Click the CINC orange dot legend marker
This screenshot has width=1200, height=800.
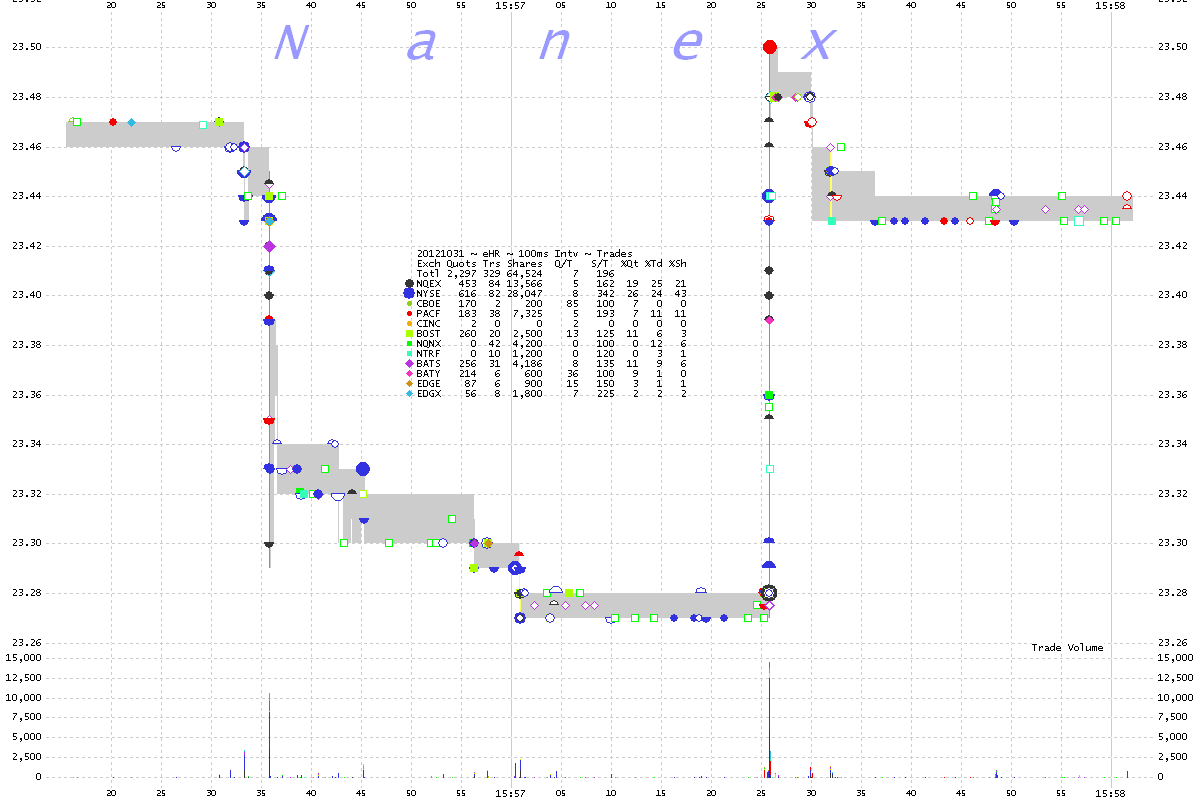click(x=409, y=324)
